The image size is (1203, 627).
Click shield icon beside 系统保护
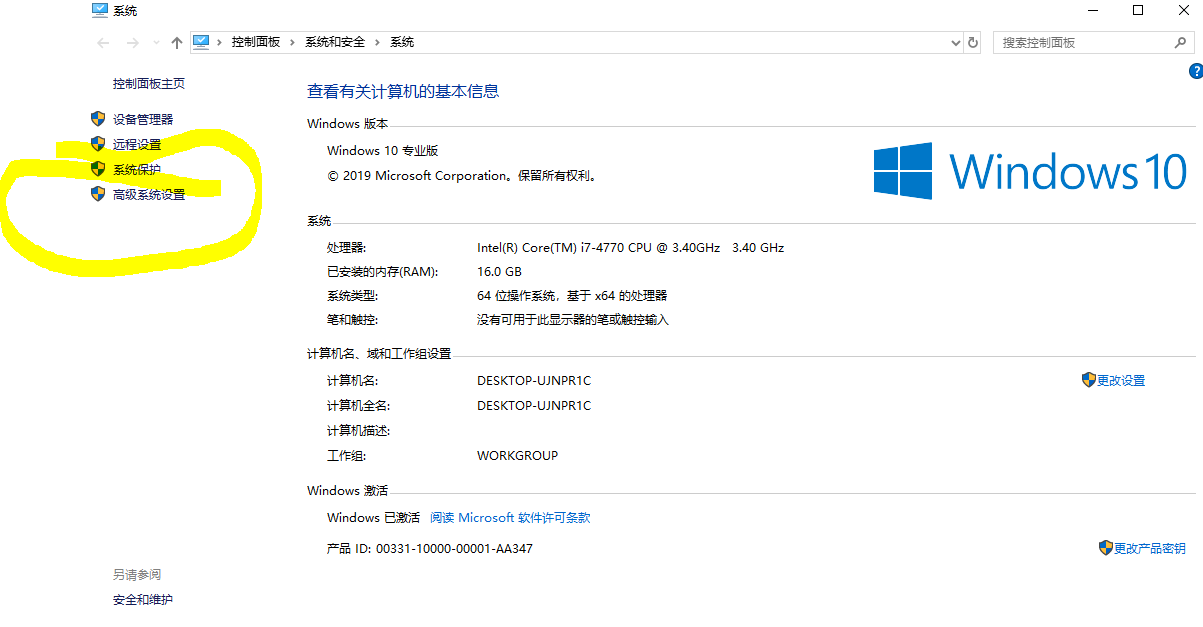click(x=98, y=169)
